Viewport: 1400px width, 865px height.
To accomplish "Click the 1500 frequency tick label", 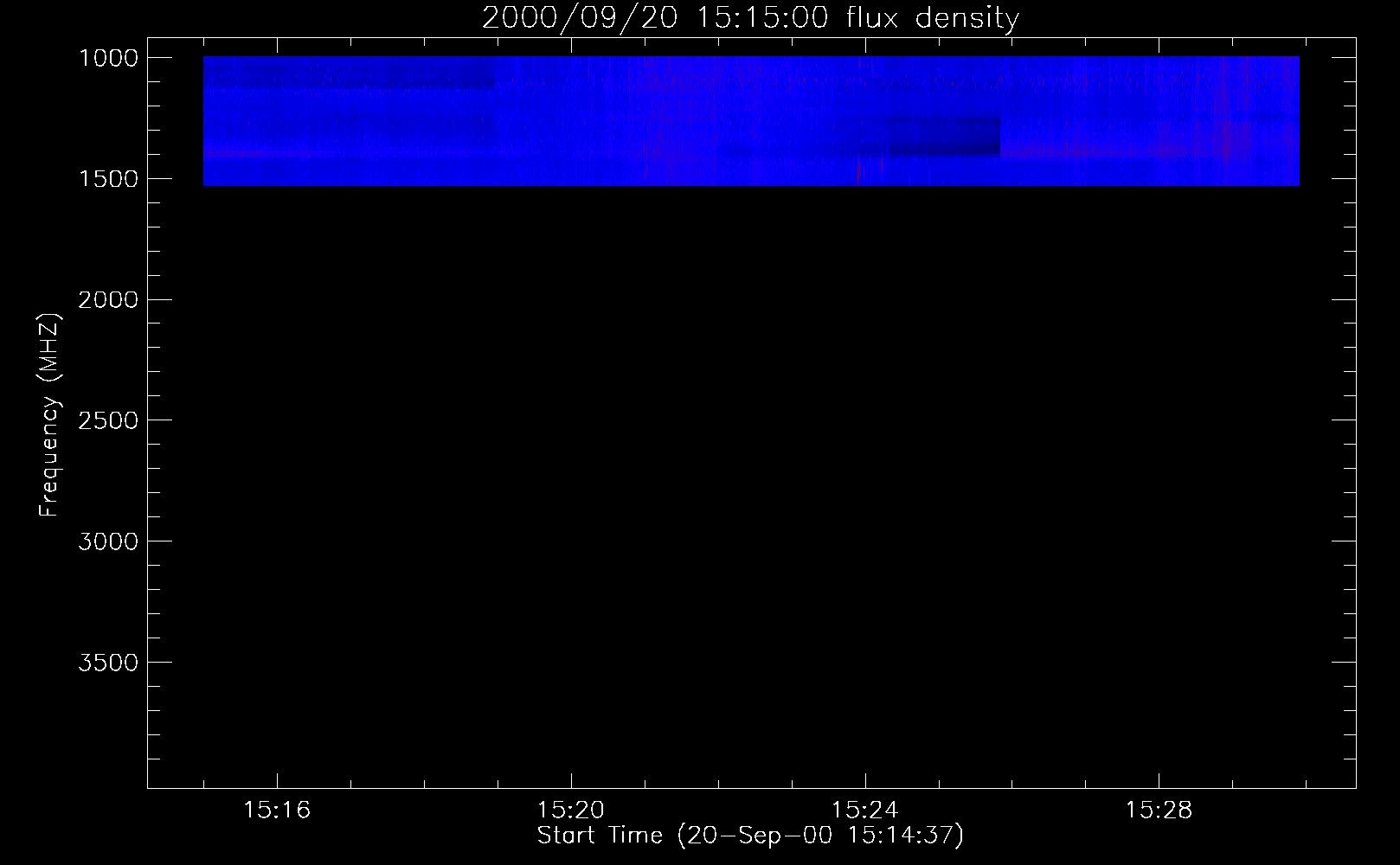I will tap(108, 179).
